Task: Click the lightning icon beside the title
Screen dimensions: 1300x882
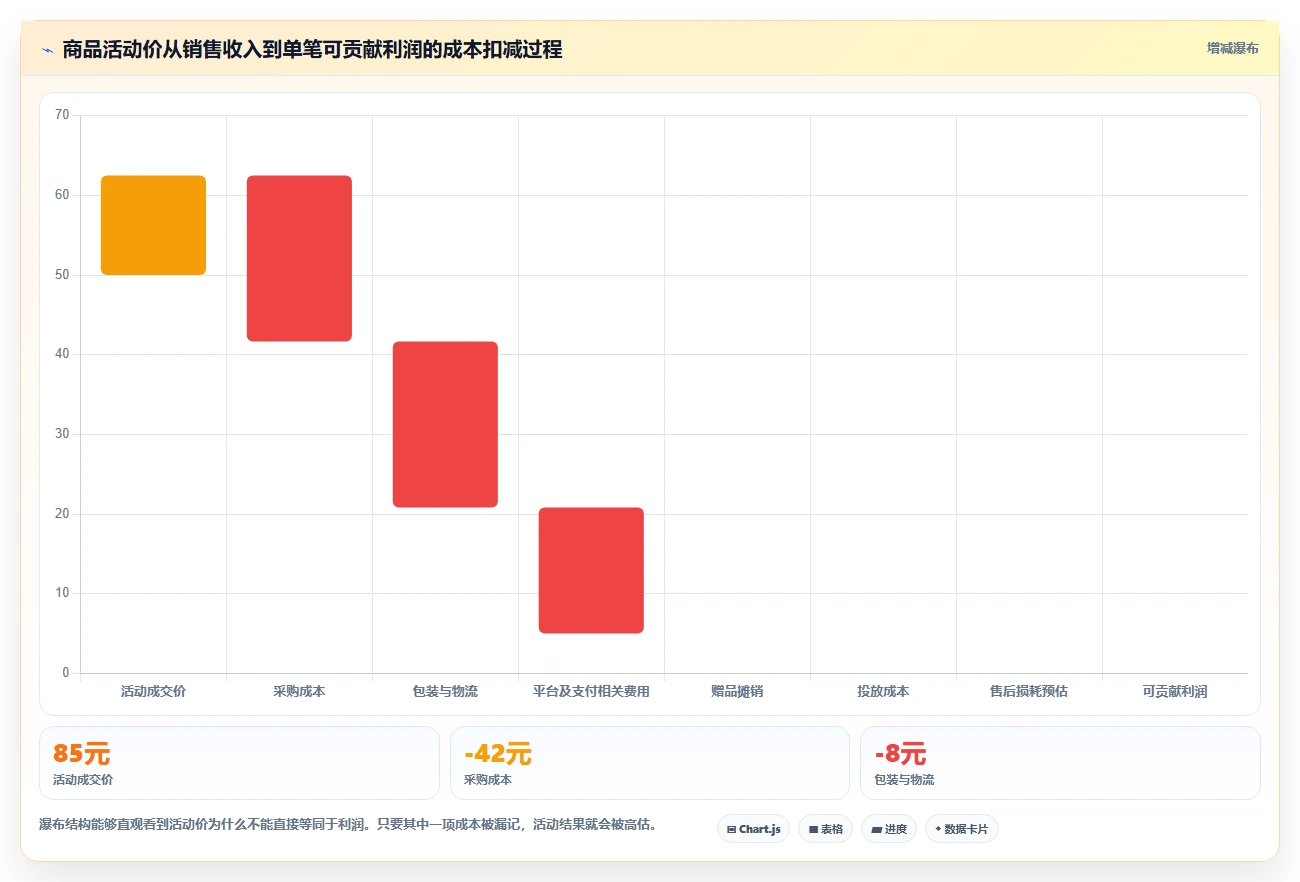Action: (x=47, y=49)
